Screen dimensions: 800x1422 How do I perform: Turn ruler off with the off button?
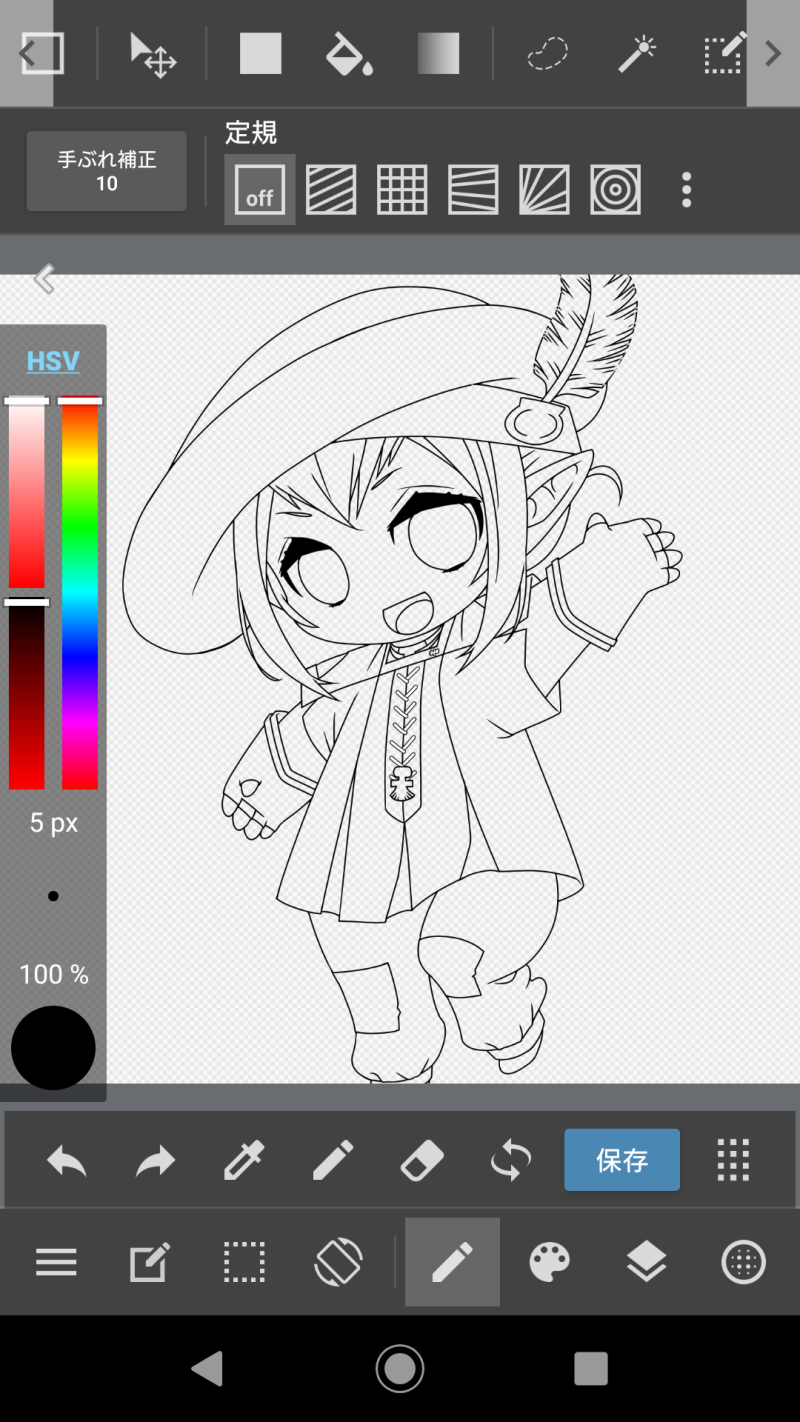tap(260, 189)
